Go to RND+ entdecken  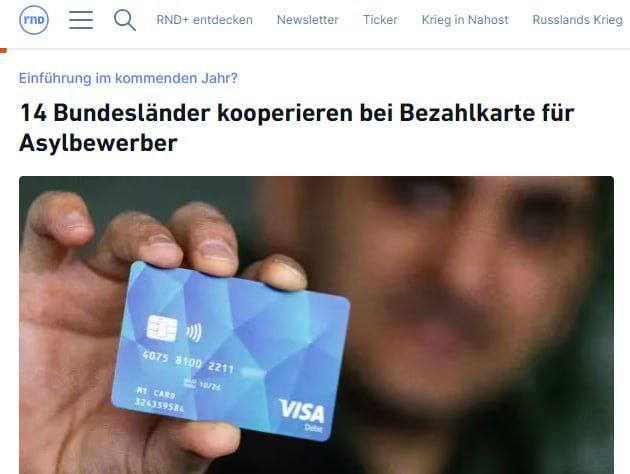(205, 20)
